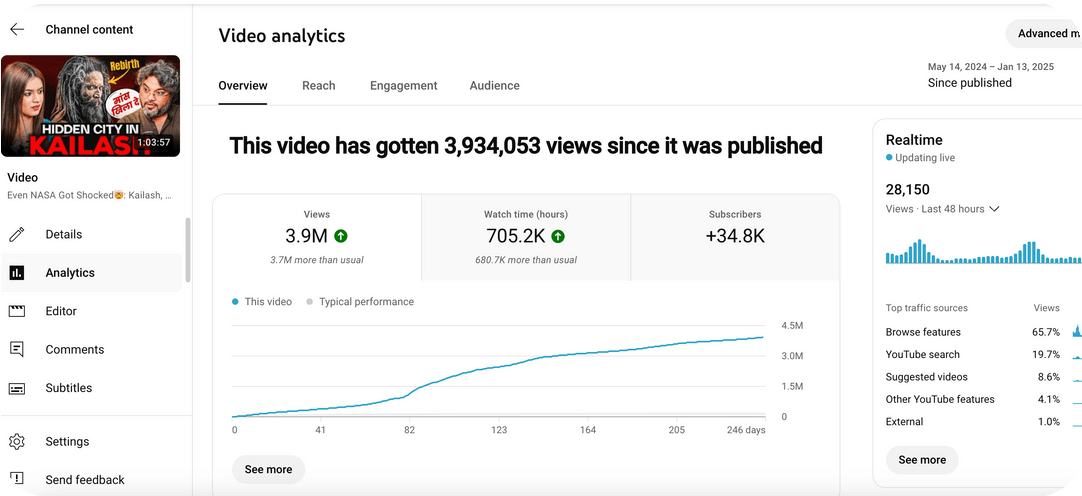The height and width of the screenshot is (496, 1082).
Task: Select the Watch time (hours) metric card
Action: [x=525, y=238]
